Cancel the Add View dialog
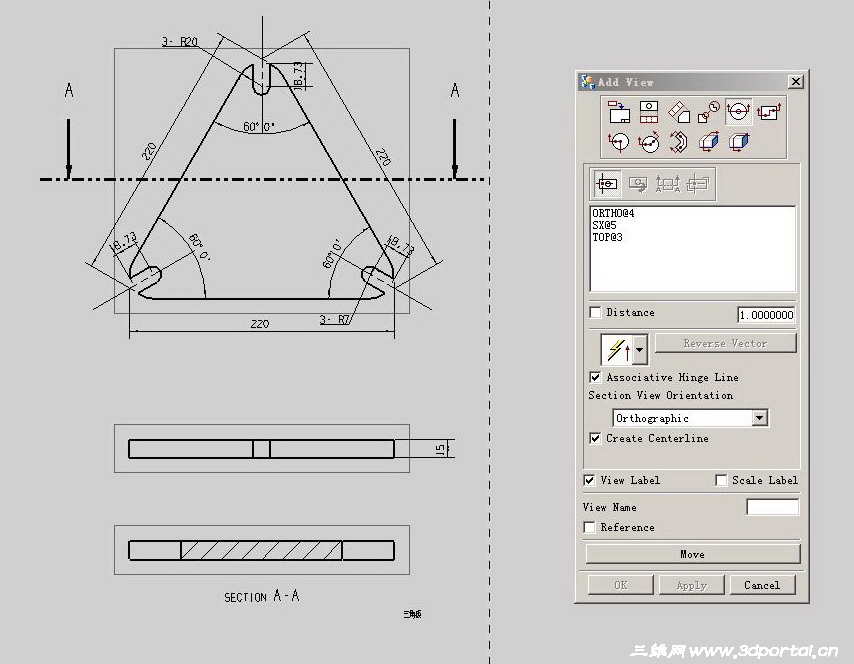The image size is (854, 664). [762, 586]
